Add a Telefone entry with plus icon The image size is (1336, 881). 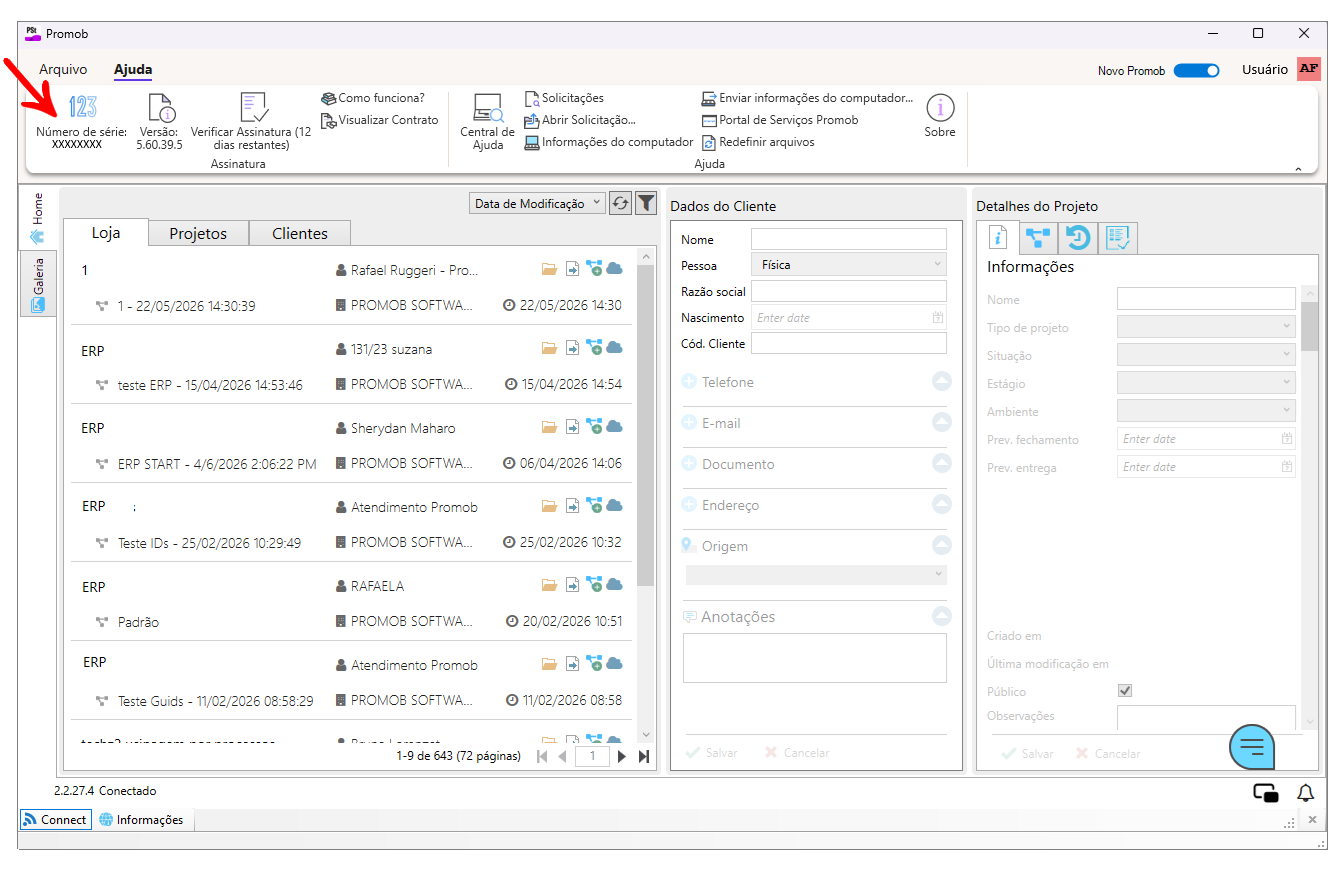(x=689, y=382)
